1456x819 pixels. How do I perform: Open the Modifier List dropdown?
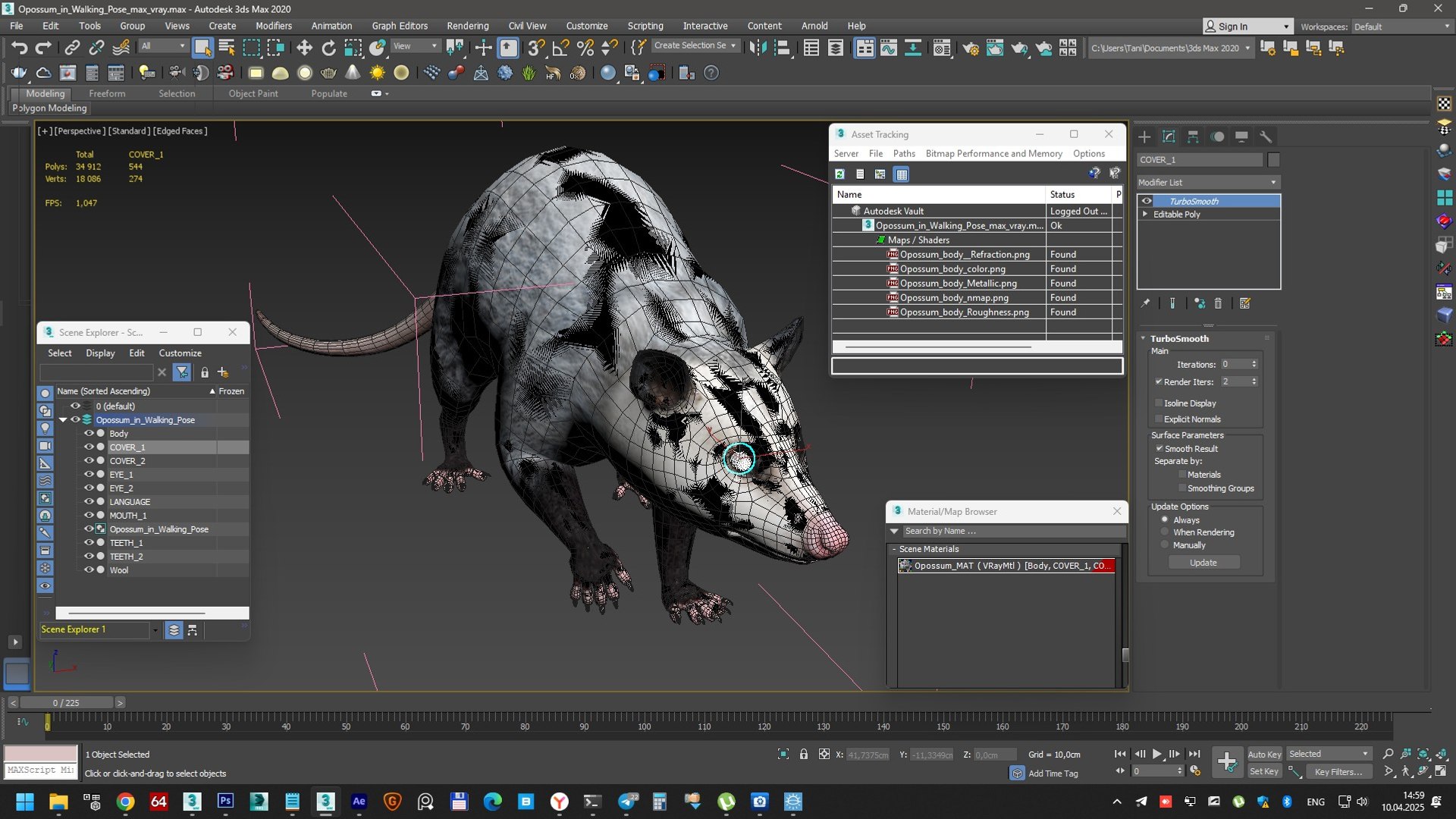1208,182
